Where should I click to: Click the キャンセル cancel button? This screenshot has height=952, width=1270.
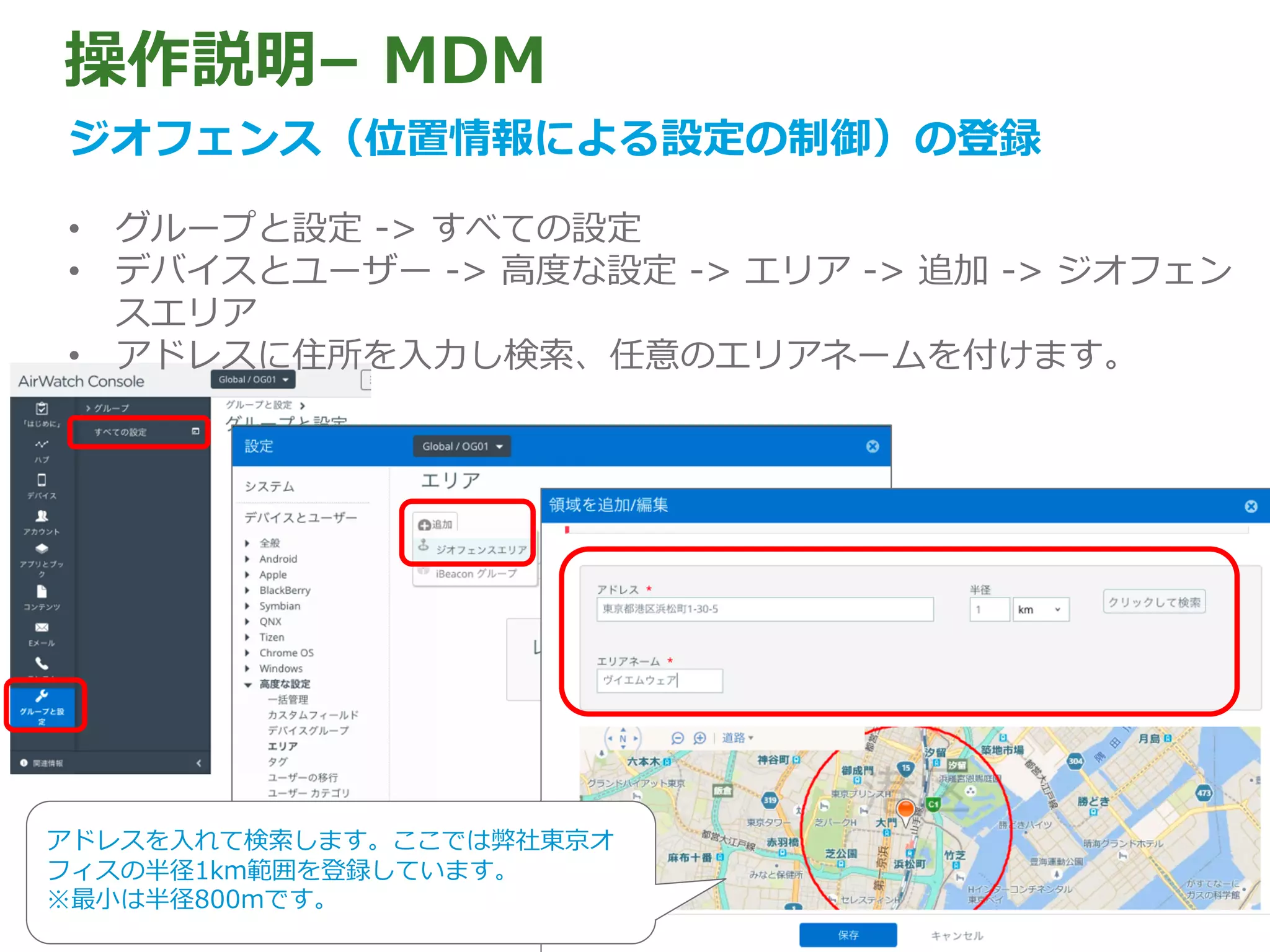click(957, 936)
